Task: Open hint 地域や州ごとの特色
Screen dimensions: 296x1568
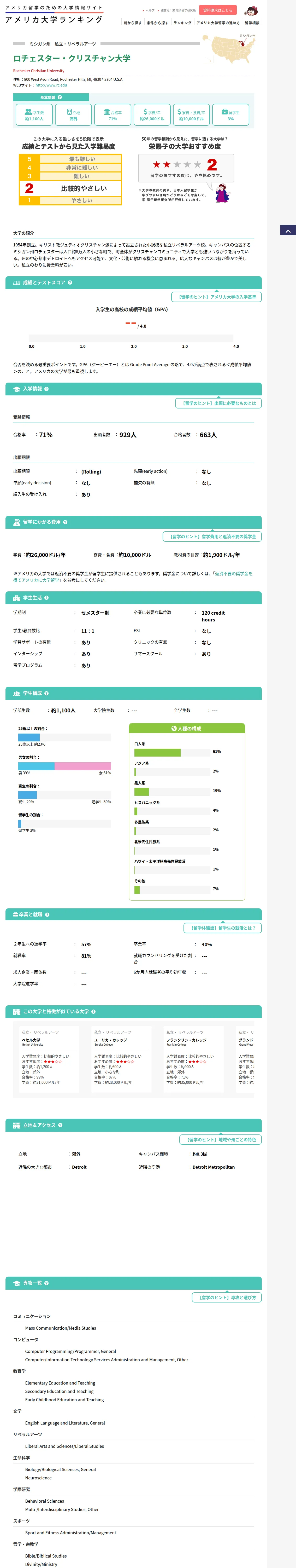Action: tap(221, 1139)
